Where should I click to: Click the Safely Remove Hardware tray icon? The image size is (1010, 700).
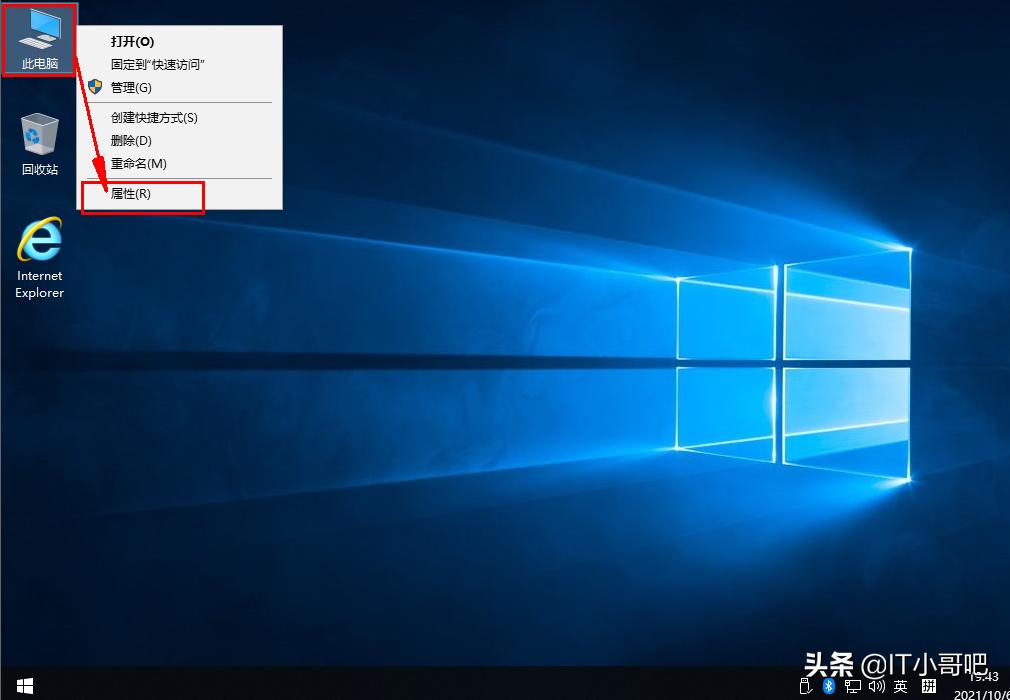pyautogui.click(x=806, y=686)
